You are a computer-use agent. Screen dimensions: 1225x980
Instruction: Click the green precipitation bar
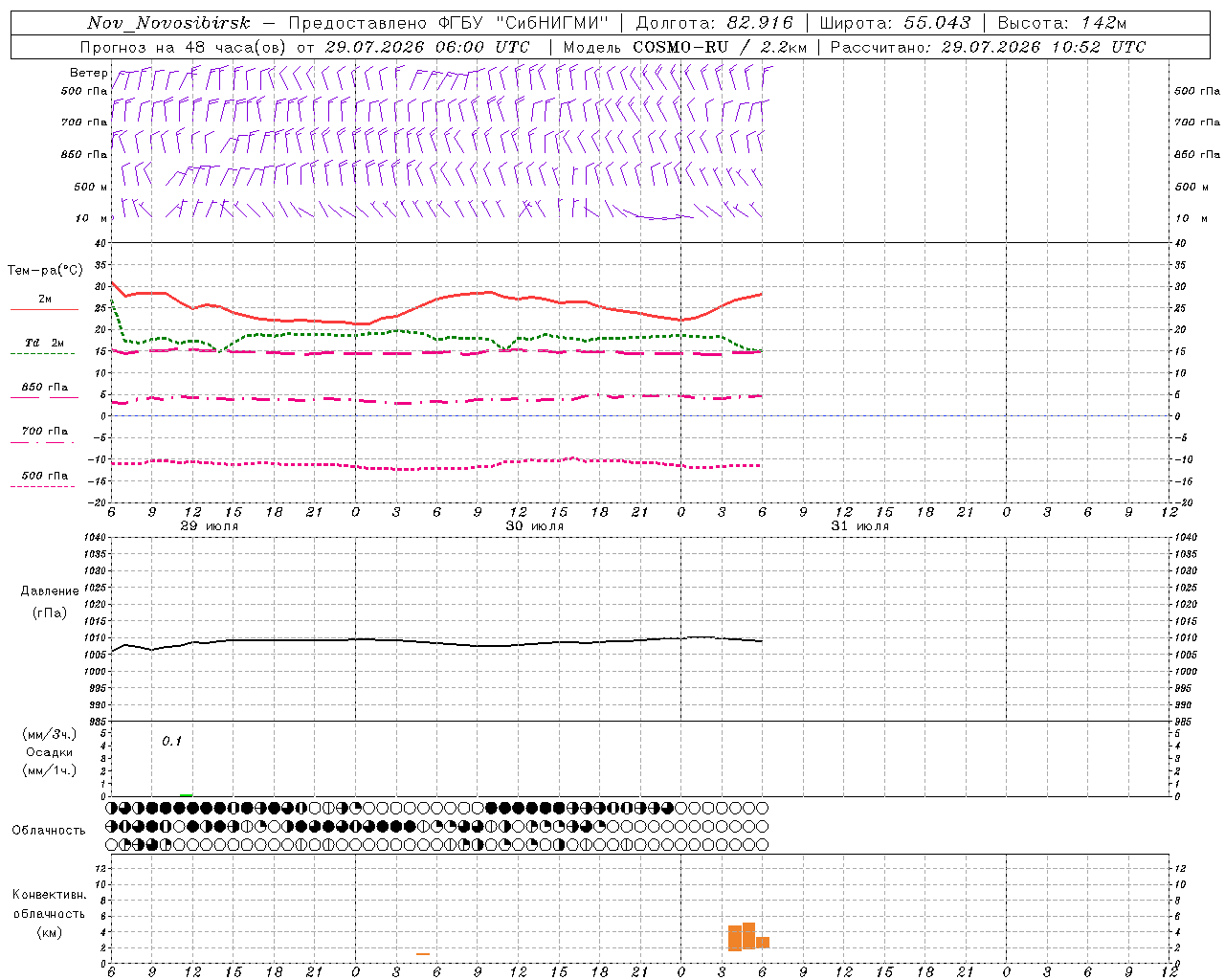point(186,794)
